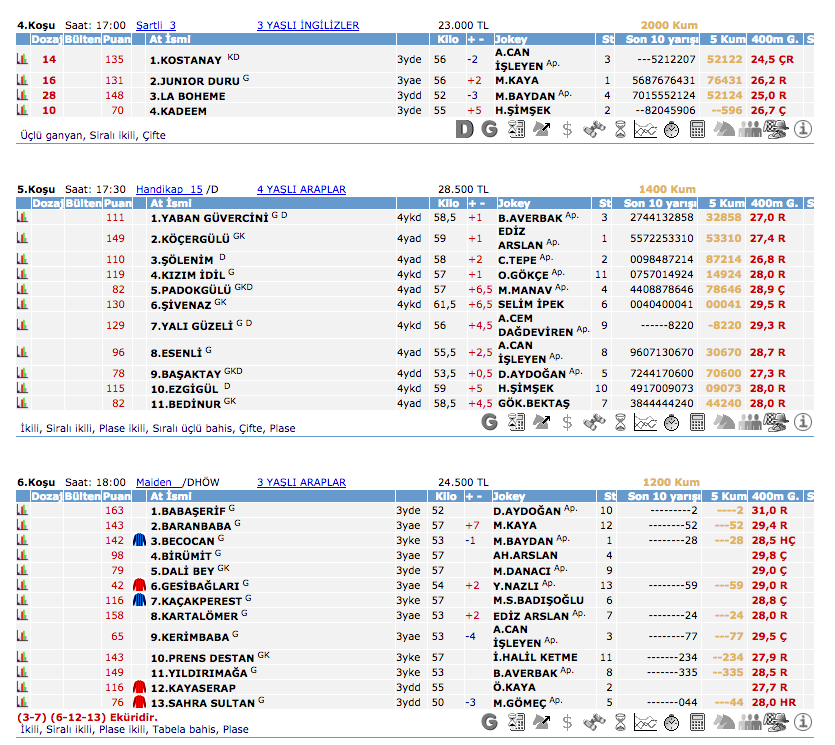835x745 pixels.
Task: Click the Puan column header in race 5
Action: tap(117, 203)
